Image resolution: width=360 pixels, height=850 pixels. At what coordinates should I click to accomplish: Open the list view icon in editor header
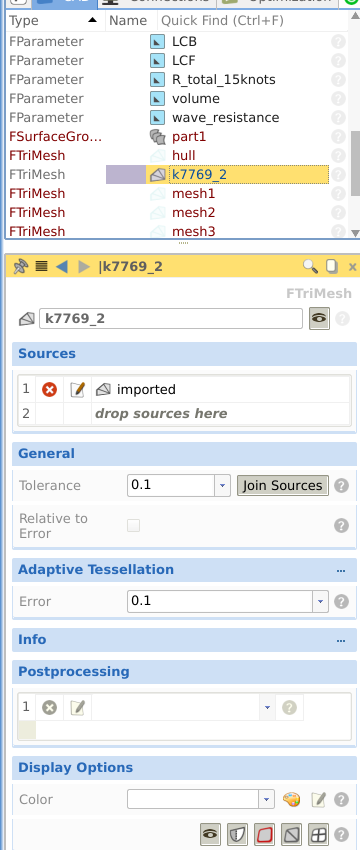click(41, 266)
